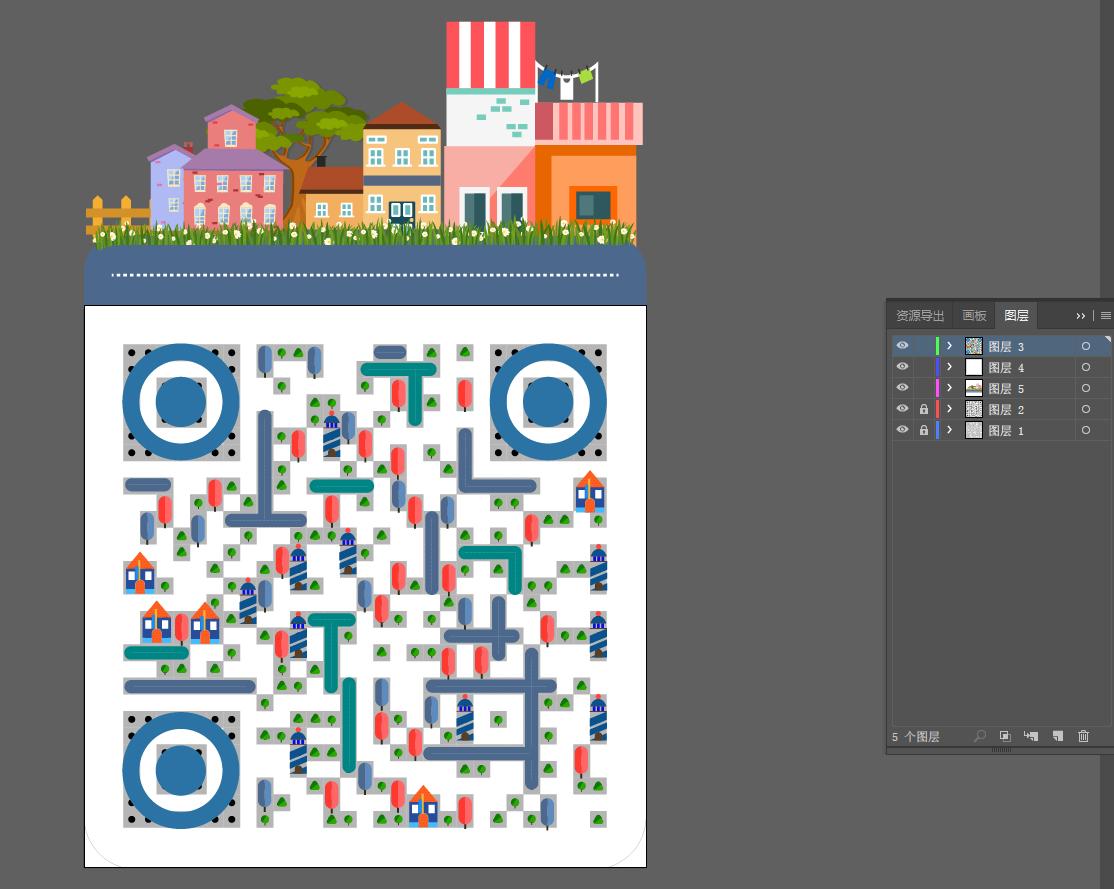Hide 图层 3 with its eye icon

(x=902, y=345)
